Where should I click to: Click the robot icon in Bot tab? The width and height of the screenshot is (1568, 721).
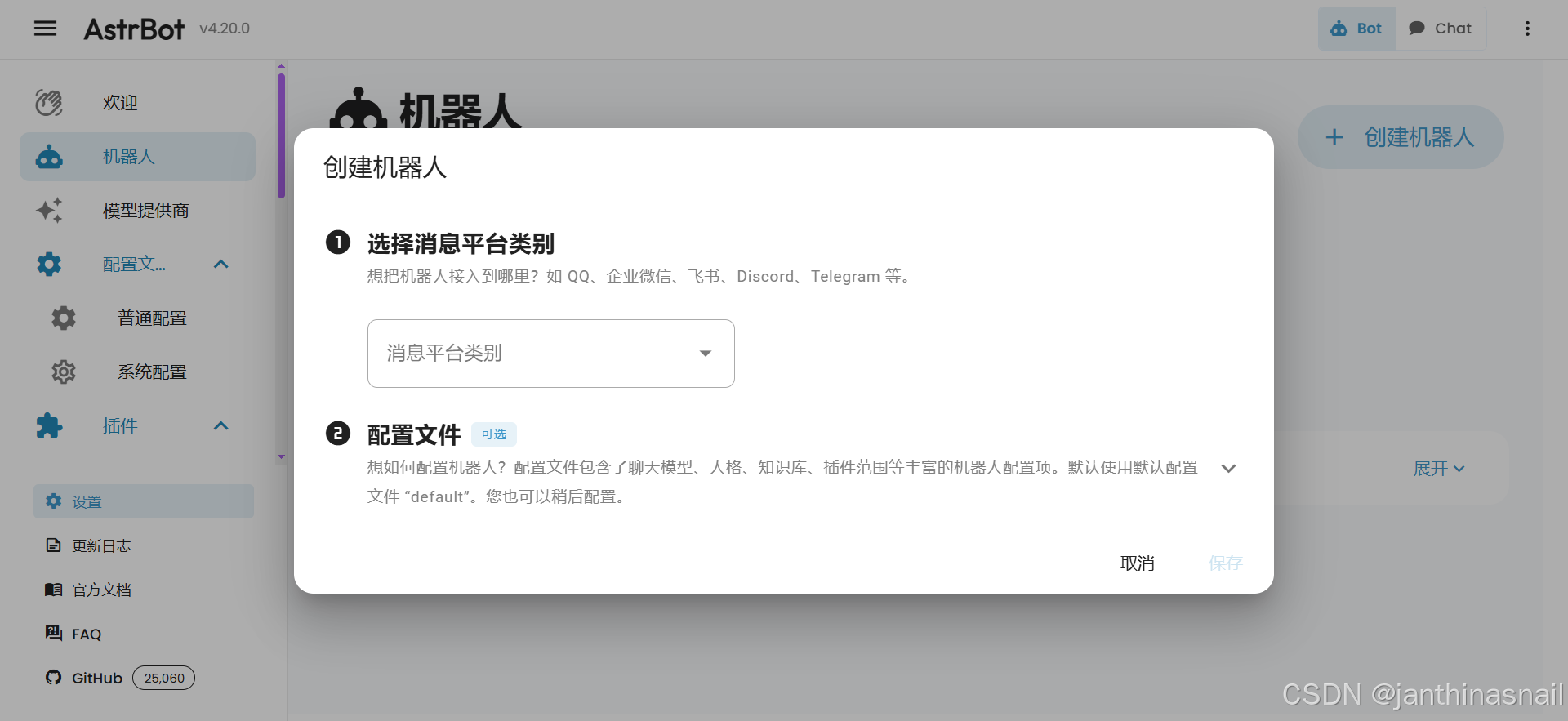[x=1339, y=29]
